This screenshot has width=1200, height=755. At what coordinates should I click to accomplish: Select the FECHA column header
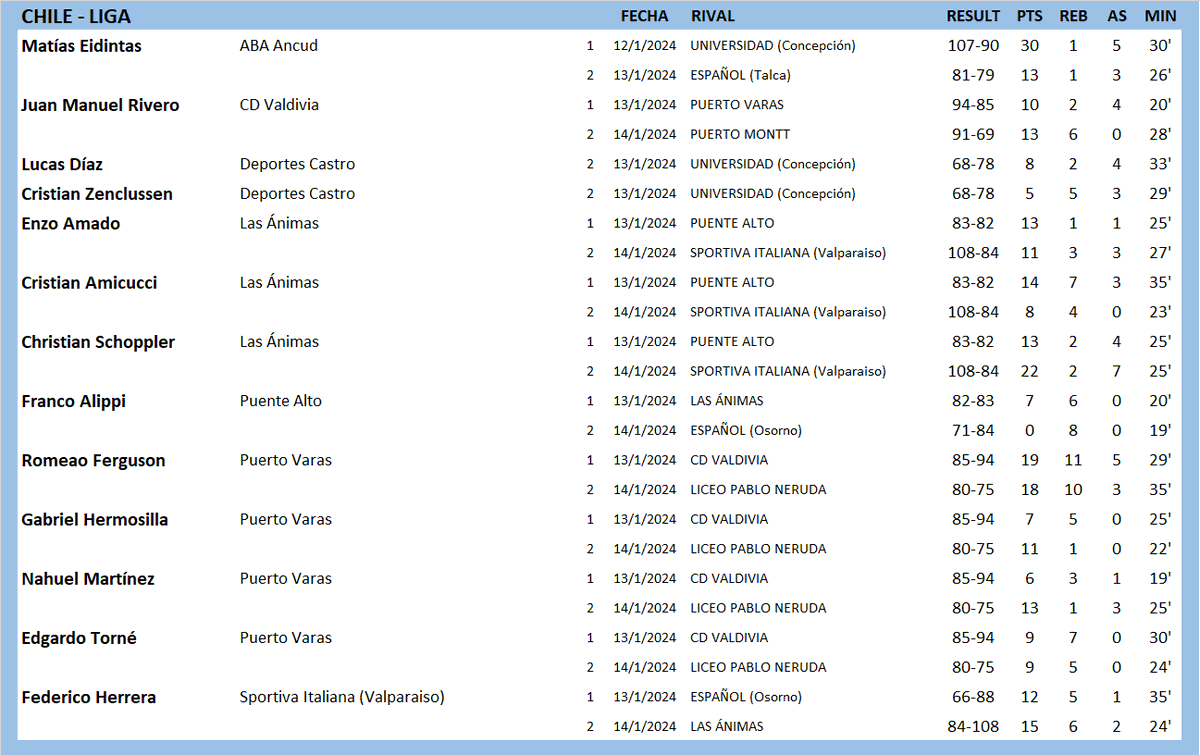pyautogui.click(x=644, y=16)
